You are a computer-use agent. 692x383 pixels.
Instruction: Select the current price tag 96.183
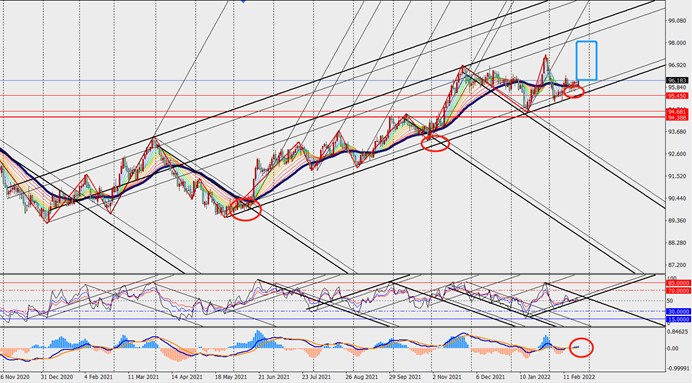point(677,81)
